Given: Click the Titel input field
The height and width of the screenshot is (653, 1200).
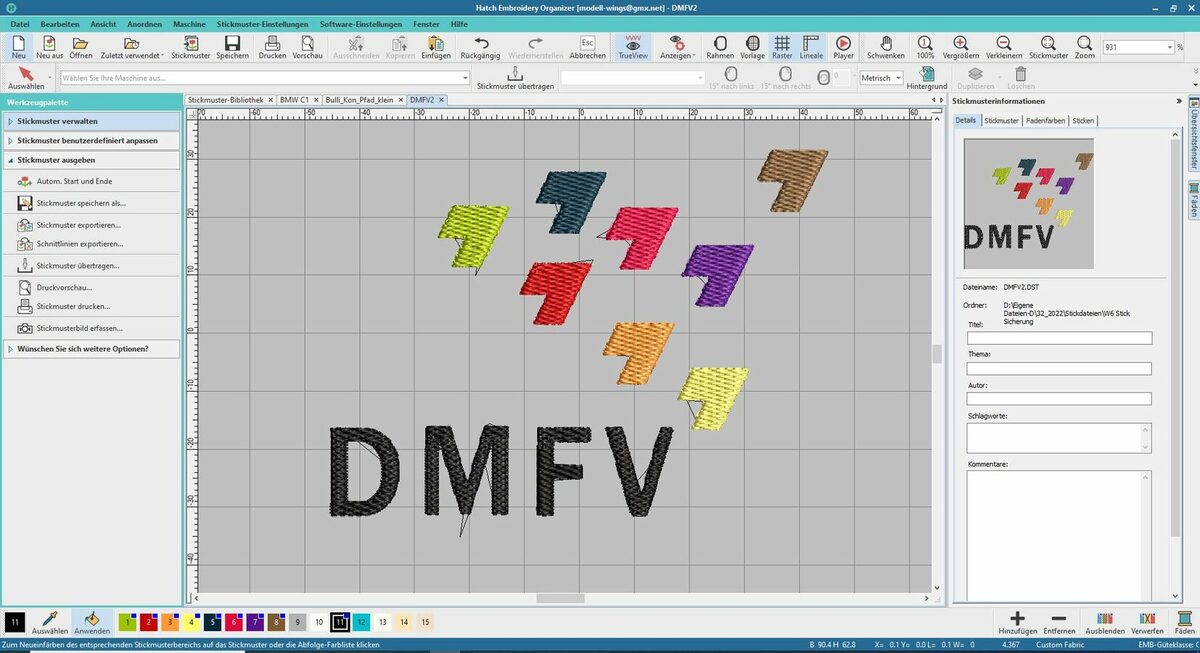Looking at the screenshot, I should [1059, 338].
